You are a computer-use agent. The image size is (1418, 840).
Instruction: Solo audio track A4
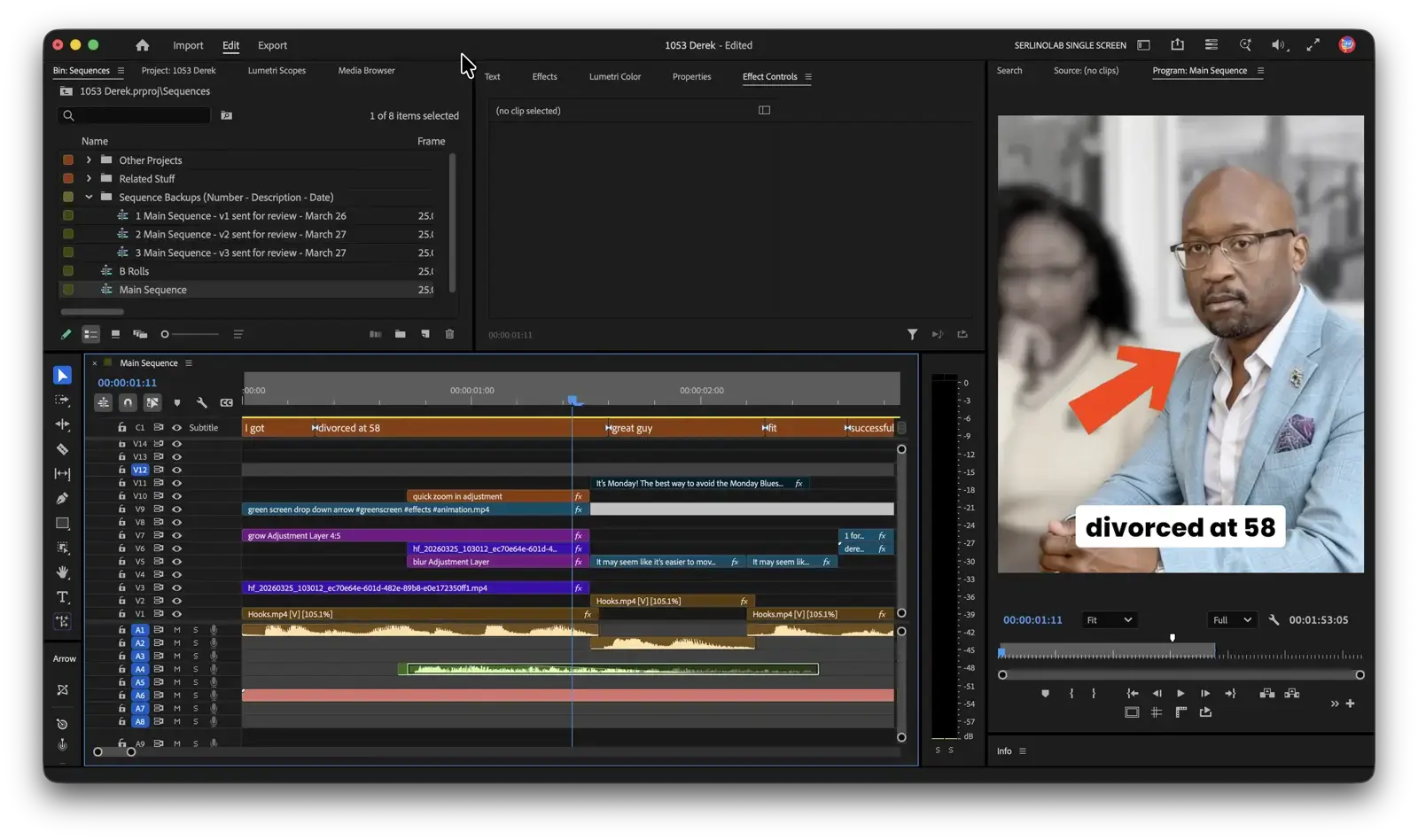pyautogui.click(x=196, y=669)
